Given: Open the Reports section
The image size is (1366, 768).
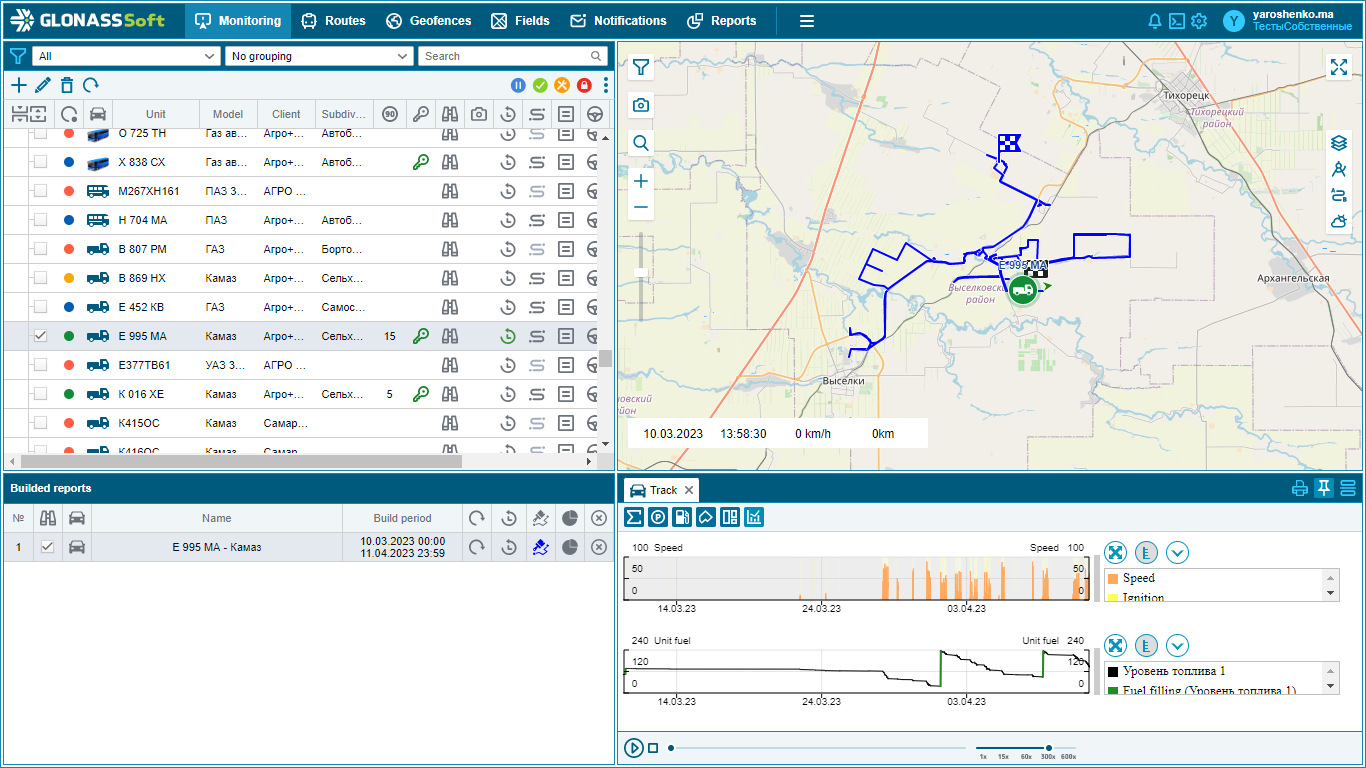Looking at the screenshot, I should pyautogui.click(x=722, y=20).
